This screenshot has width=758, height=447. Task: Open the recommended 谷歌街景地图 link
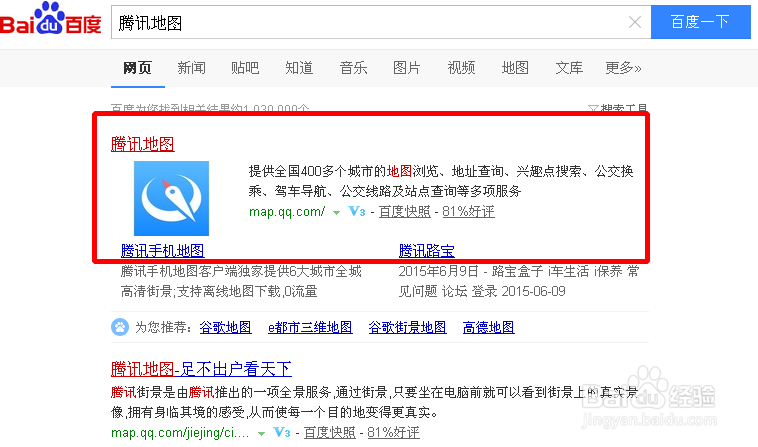click(408, 328)
